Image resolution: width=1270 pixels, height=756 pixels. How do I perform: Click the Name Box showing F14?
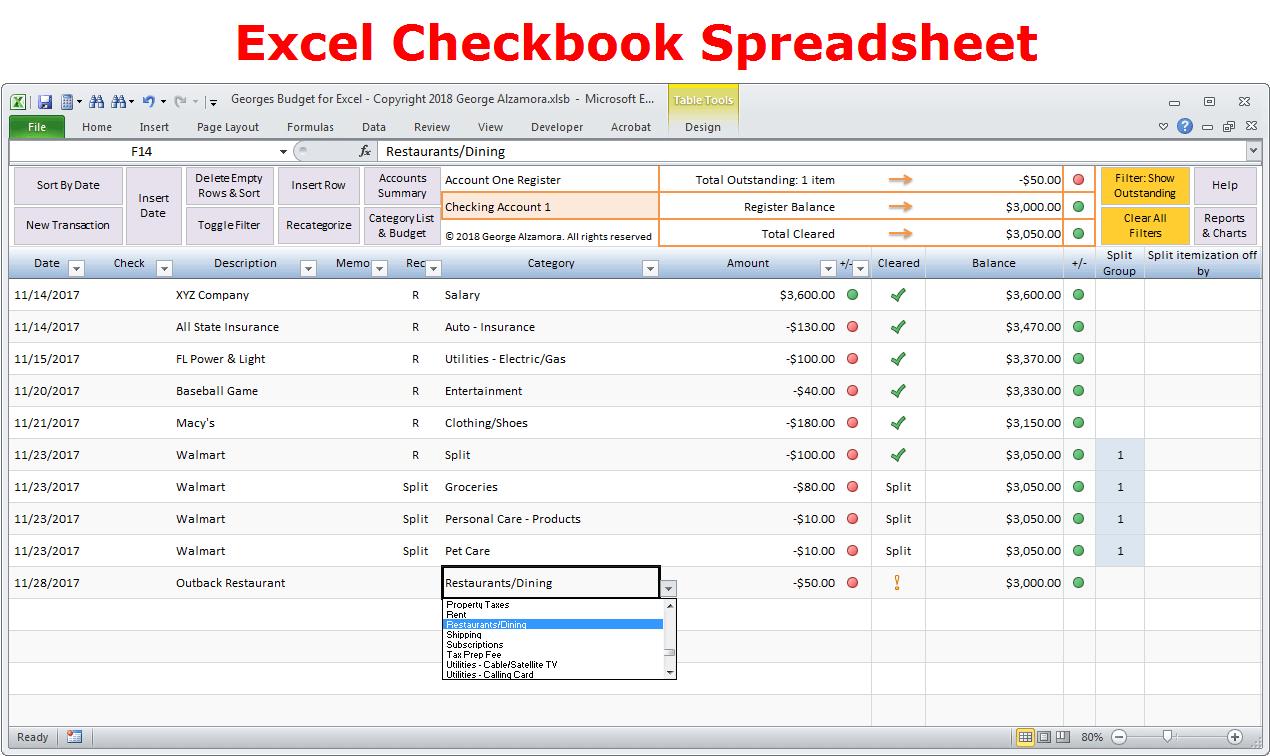point(141,151)
